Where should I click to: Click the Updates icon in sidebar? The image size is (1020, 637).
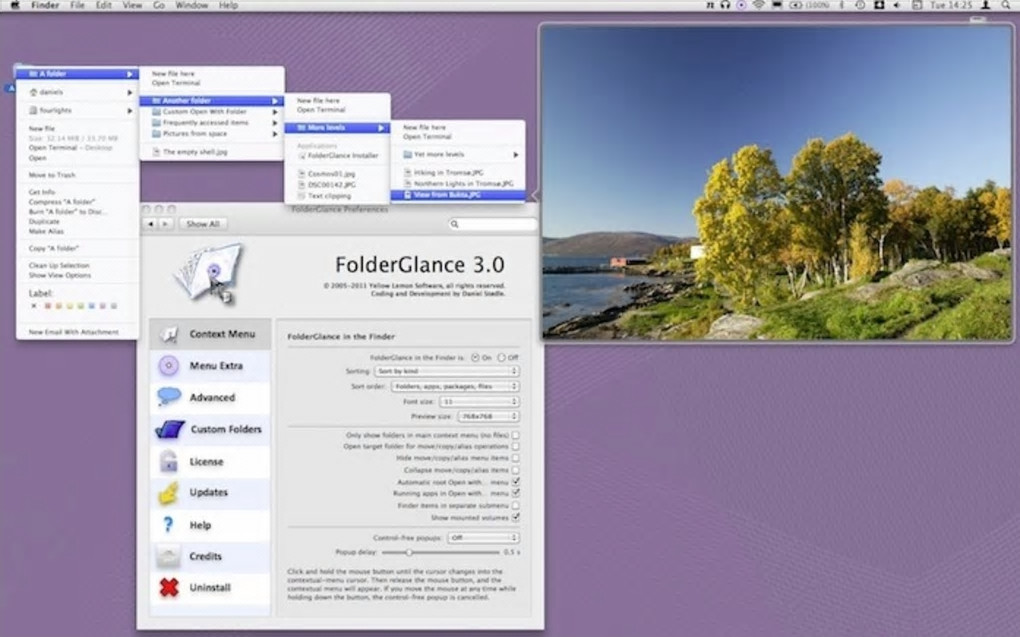(169, 492)
